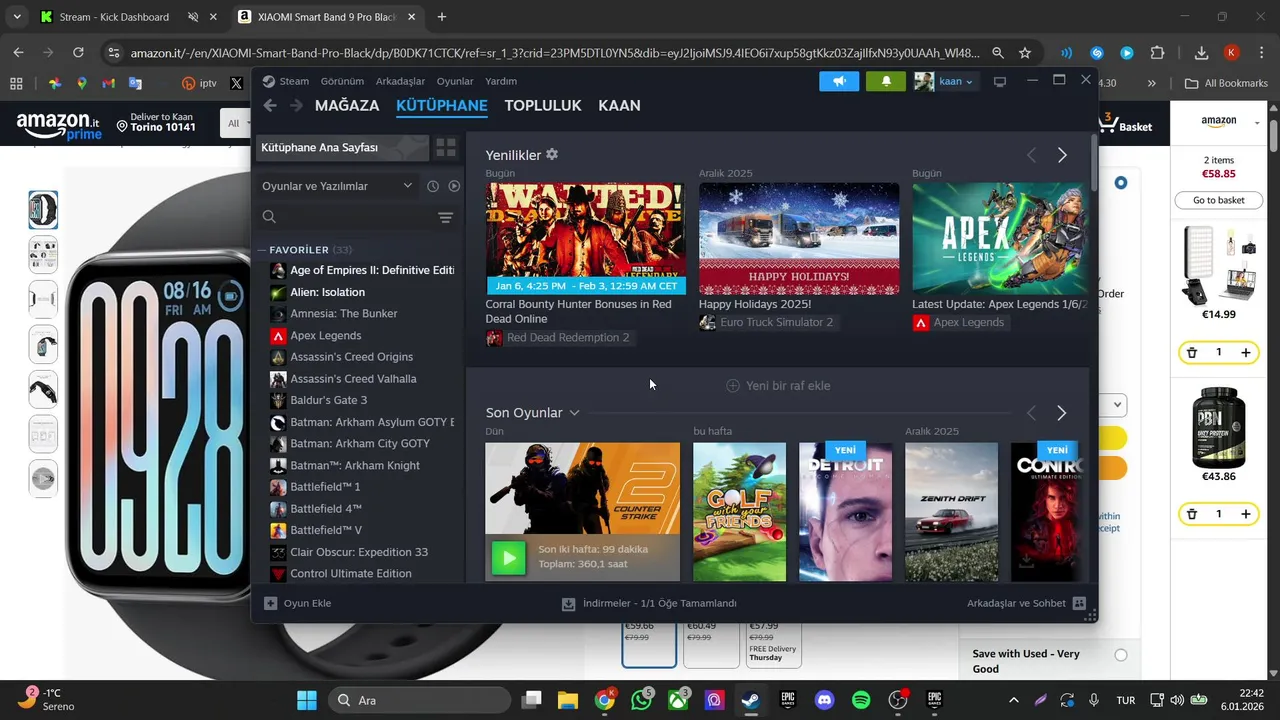Open All Bookmarks folder in Chrome

1226,83
